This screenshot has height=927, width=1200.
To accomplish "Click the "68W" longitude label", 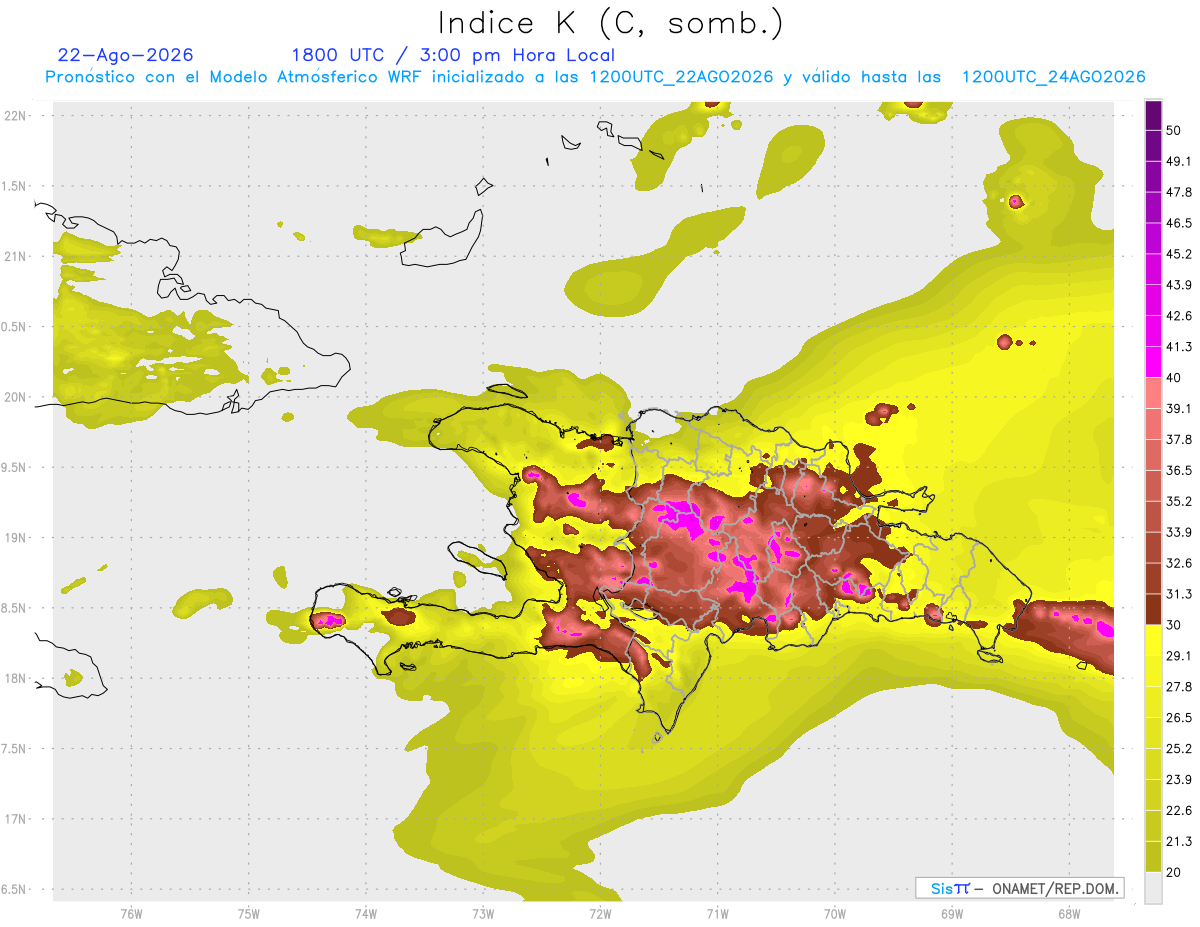I will tap(1069, 913).
